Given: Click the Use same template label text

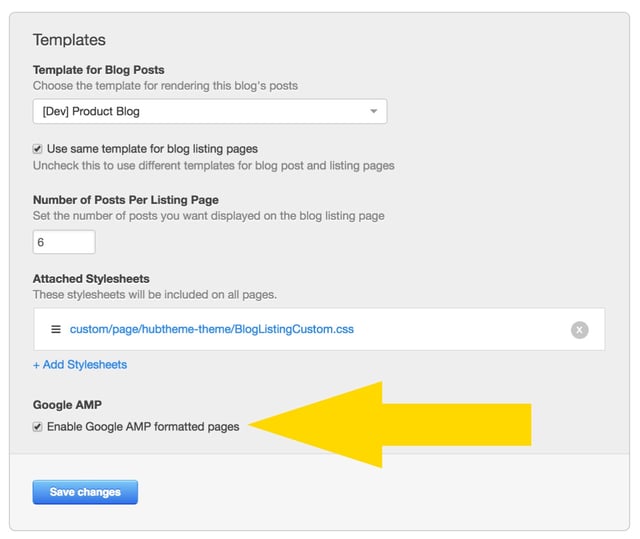Looking at the screenshot, I should point(152,149).
